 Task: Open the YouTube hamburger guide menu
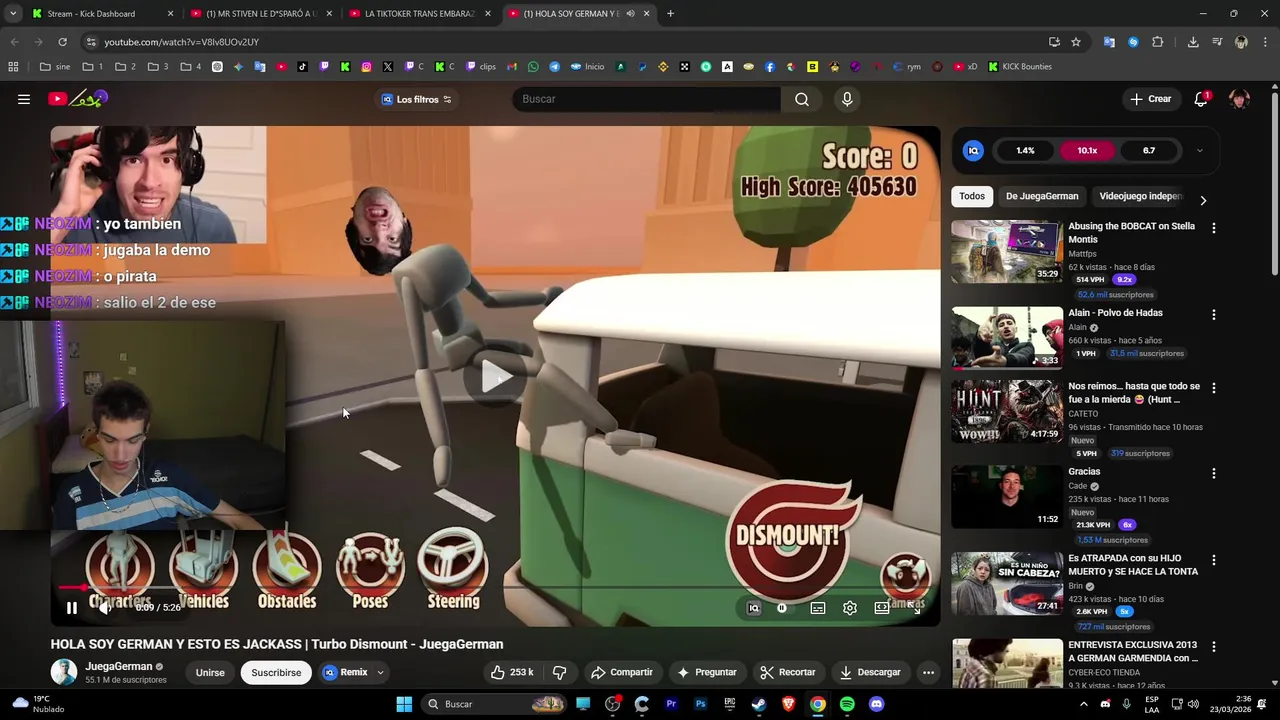(x=24, y=99)
